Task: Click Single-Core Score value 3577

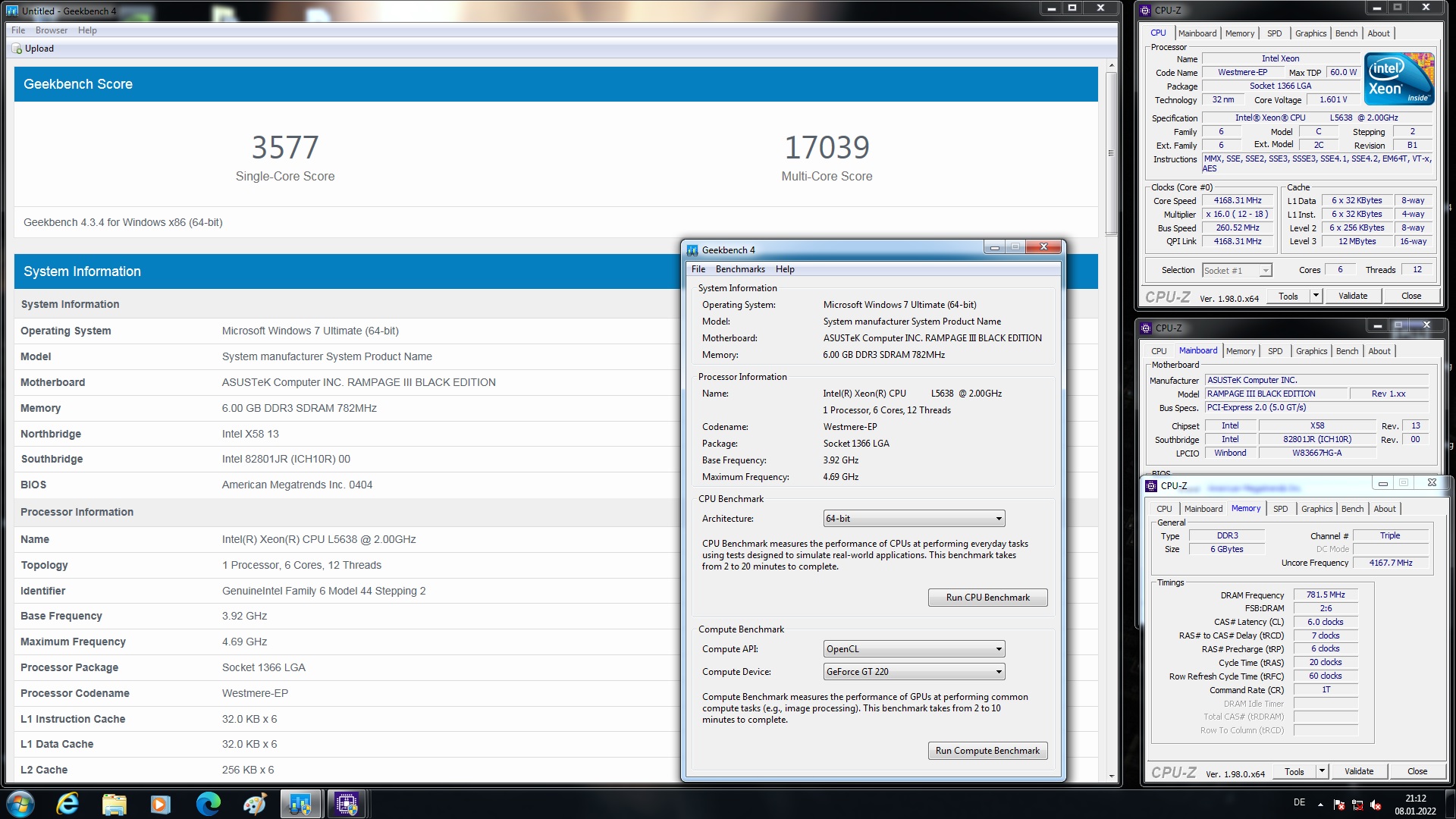Action: tap(285, 147)
